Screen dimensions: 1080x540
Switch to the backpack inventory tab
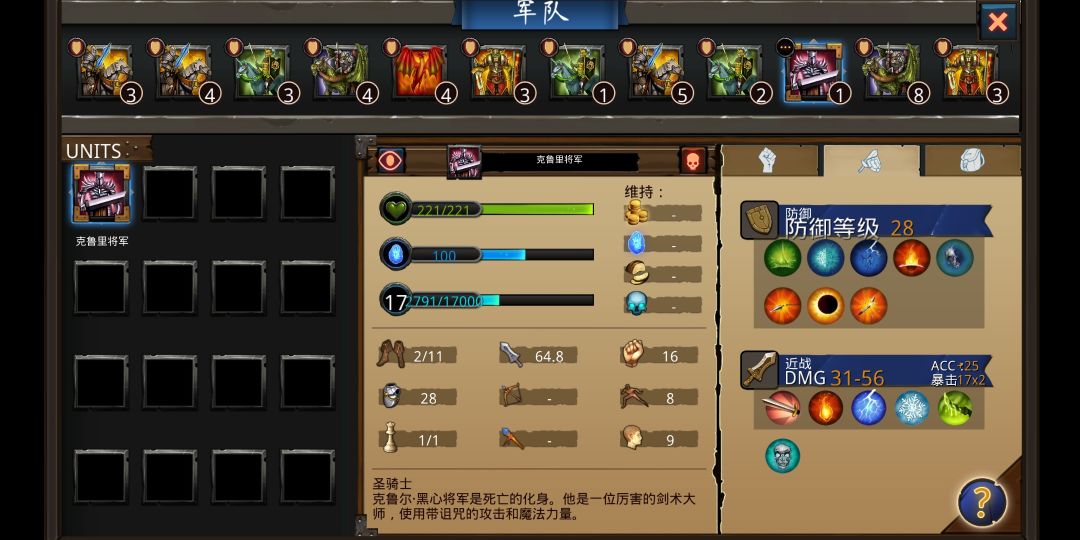tap(972, 160)
